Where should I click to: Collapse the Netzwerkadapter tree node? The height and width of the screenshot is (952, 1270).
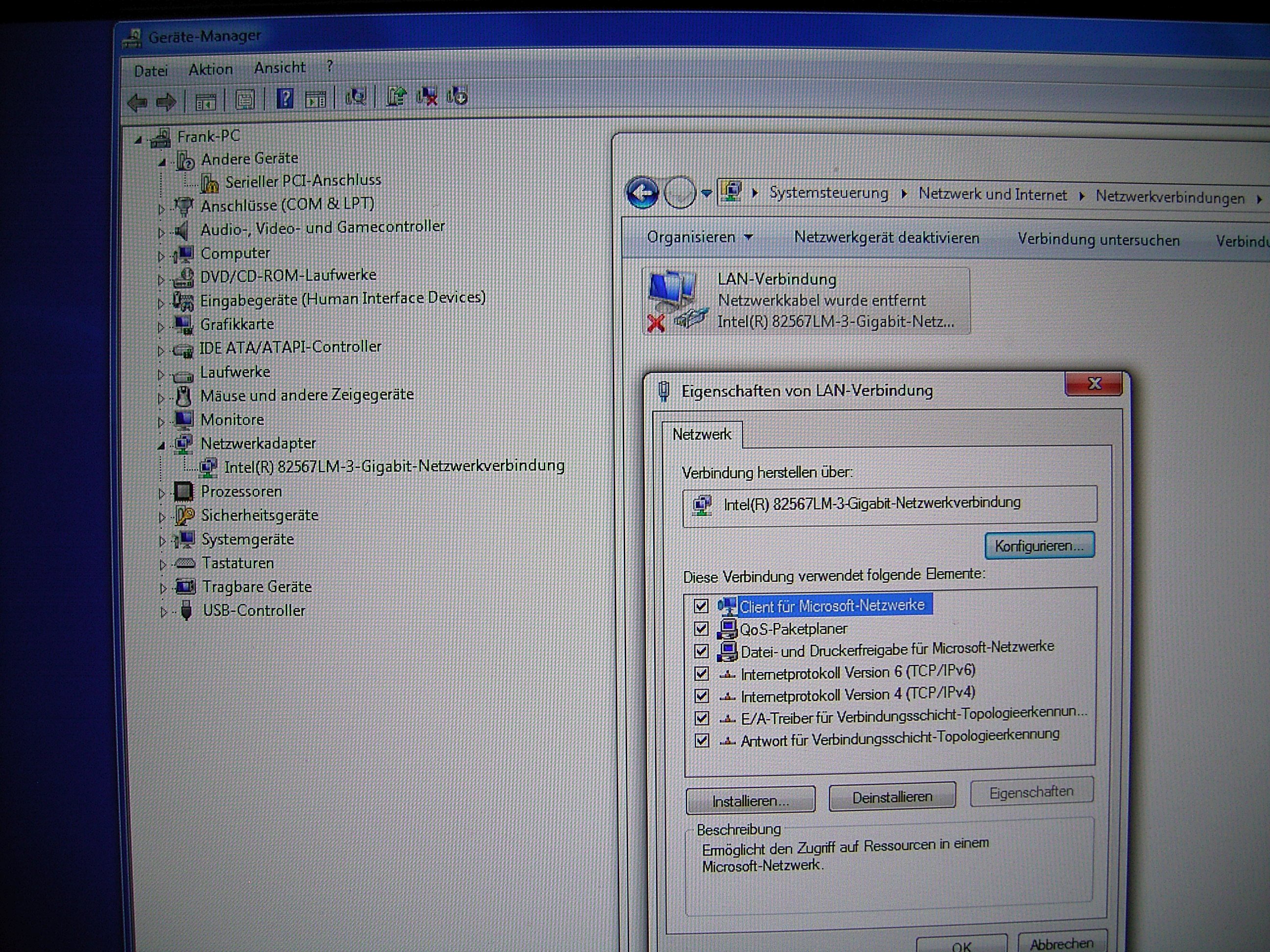pyautogui.click(x=161, y=445)
